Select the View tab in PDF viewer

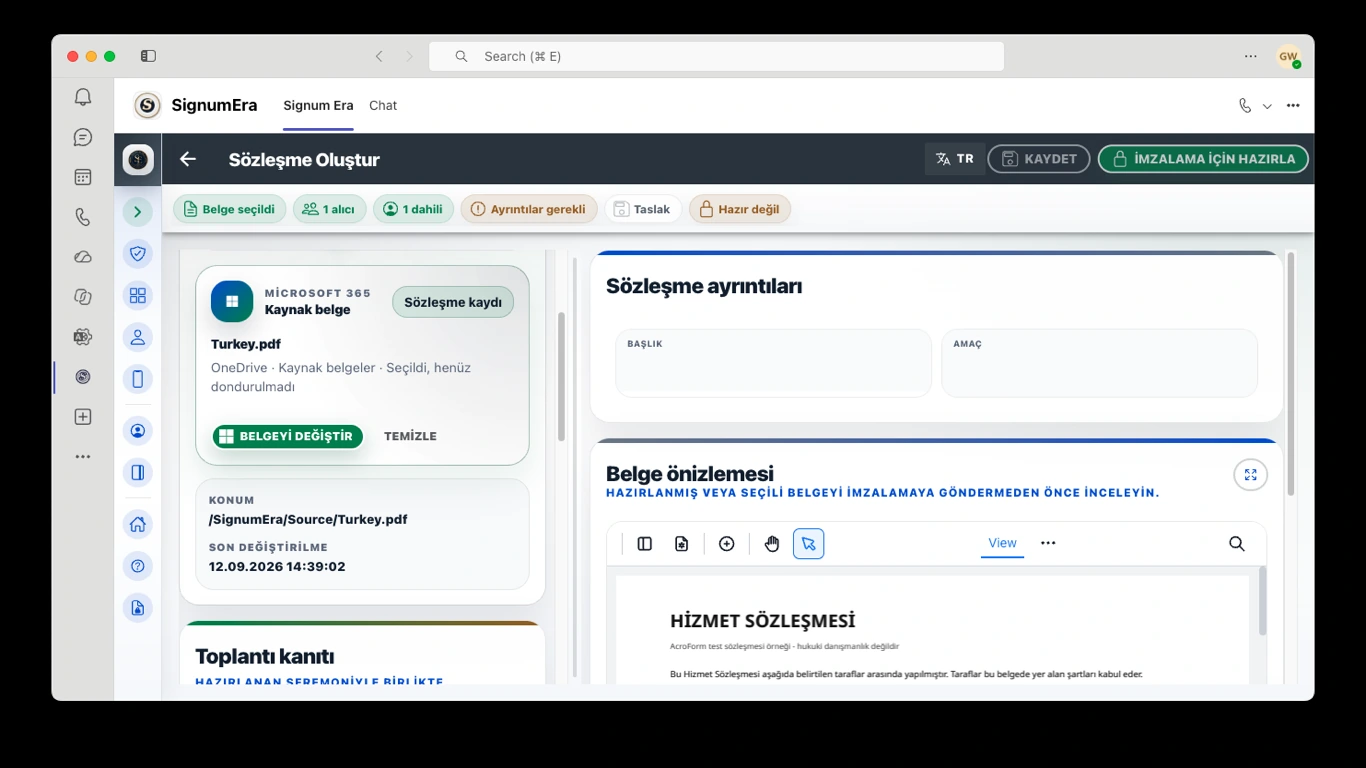pyautogui.click(x=1002, y=543)
